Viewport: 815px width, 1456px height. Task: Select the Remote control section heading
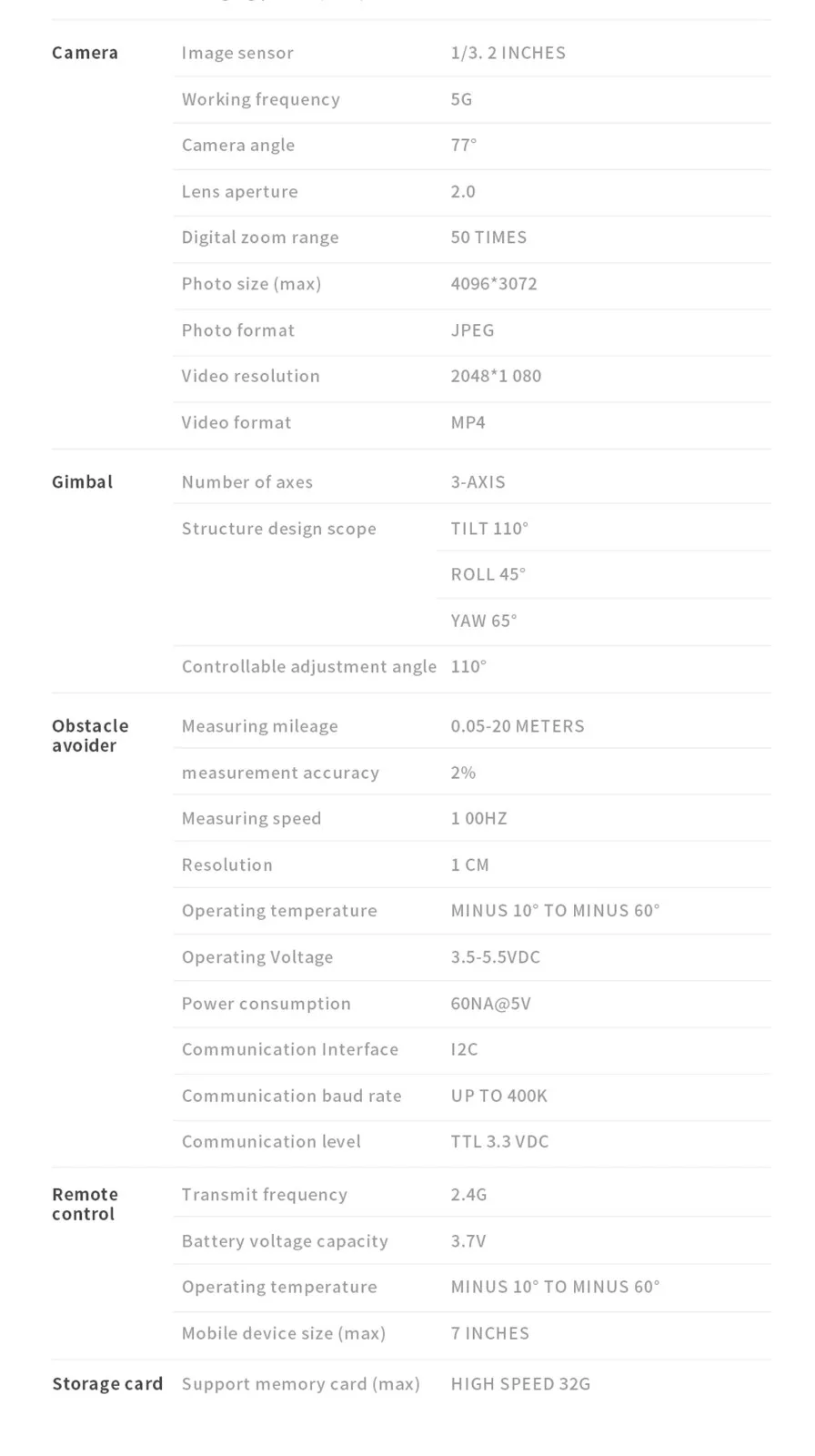85,1204
